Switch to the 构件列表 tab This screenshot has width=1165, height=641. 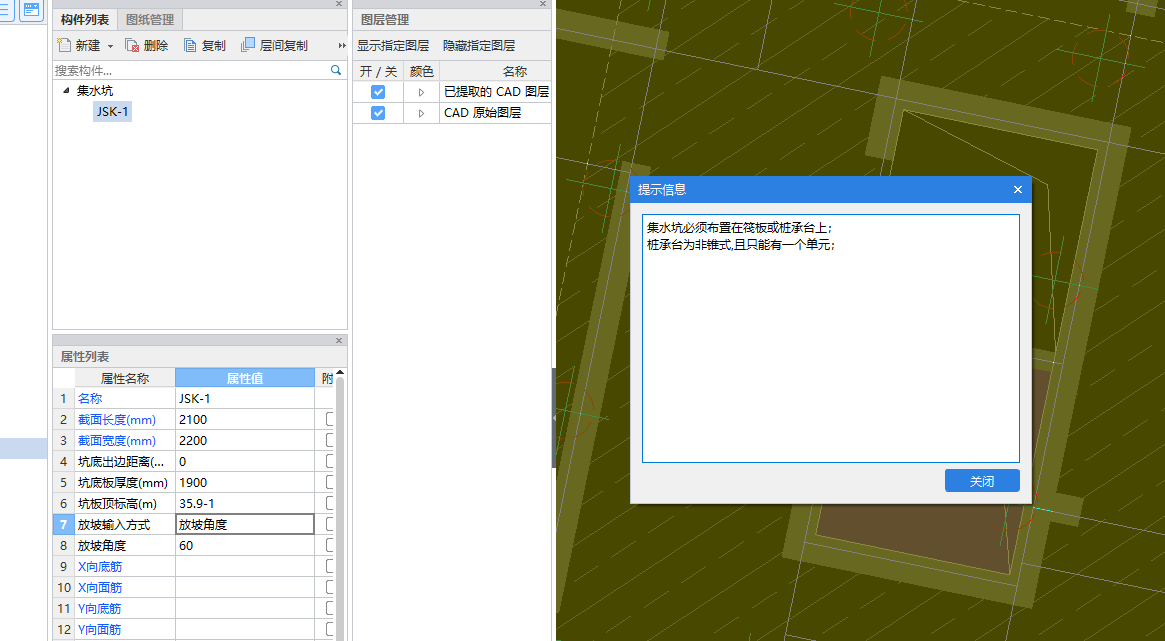(85, 19)
